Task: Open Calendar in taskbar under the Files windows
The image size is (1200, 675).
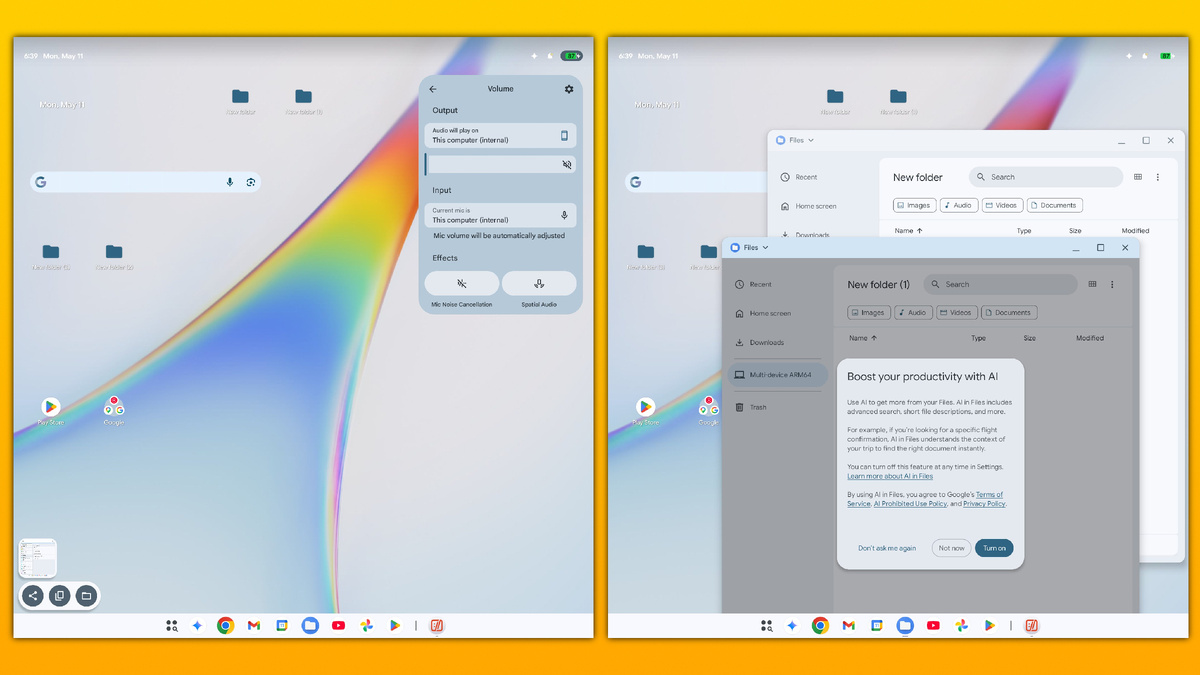Action: point(876,625)
